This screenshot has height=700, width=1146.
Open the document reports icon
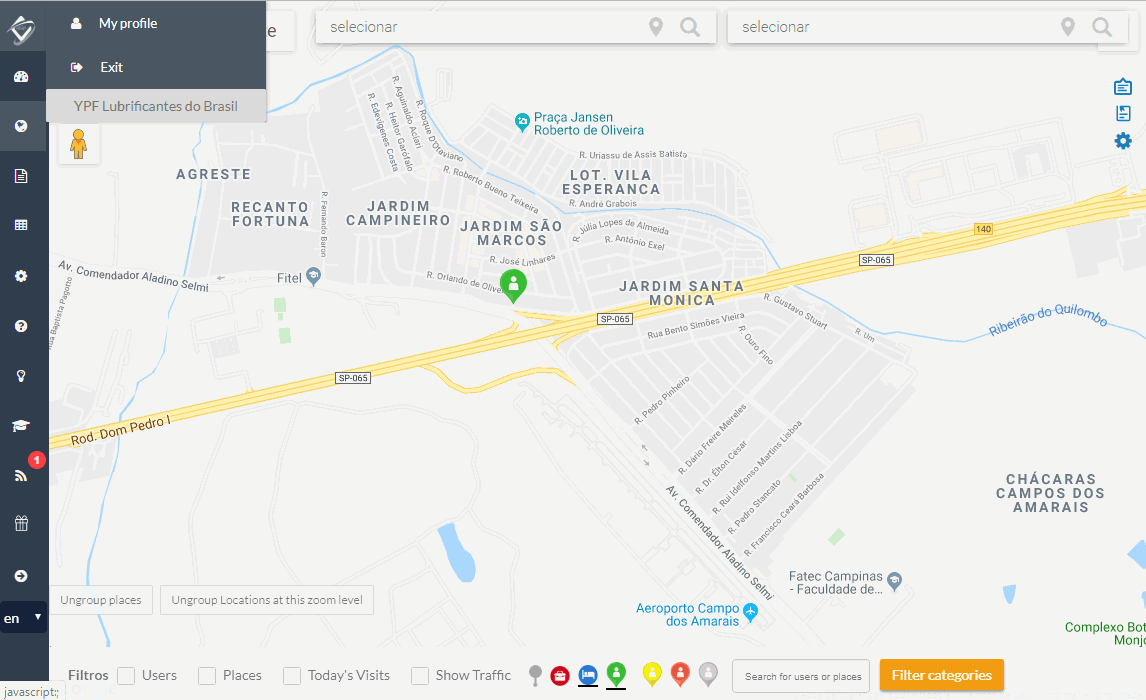coord(21,176)
